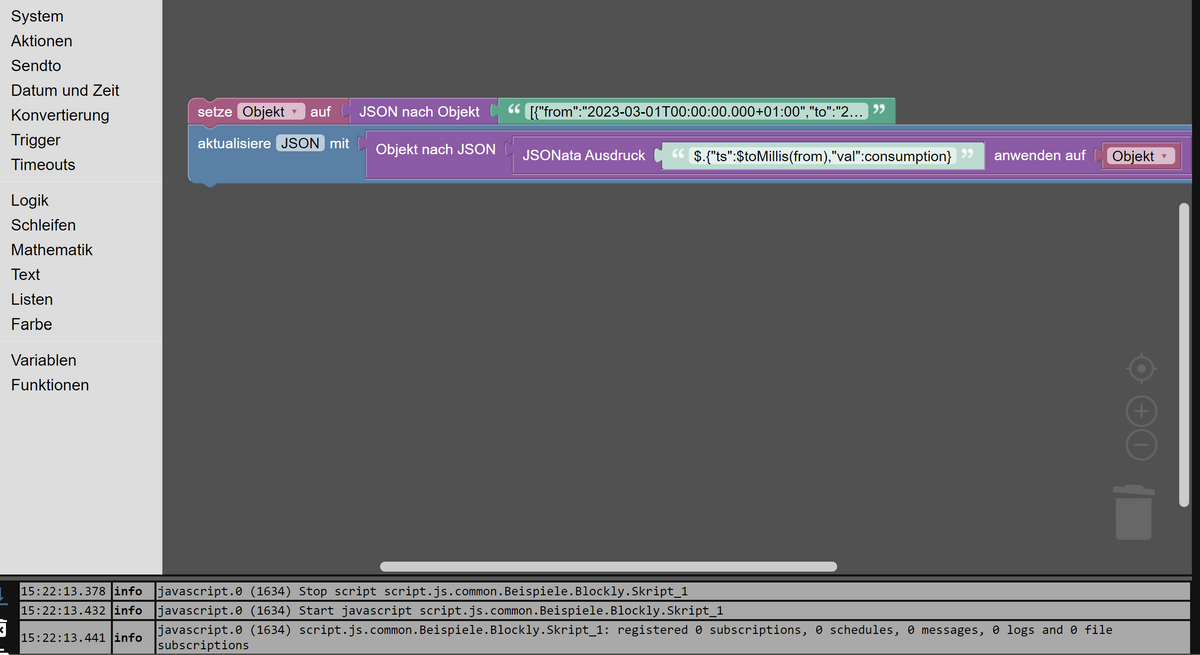This screenshot has width=1200, height=655.
Task: Click the info level of the Stop script row
Action: point(128,592)
